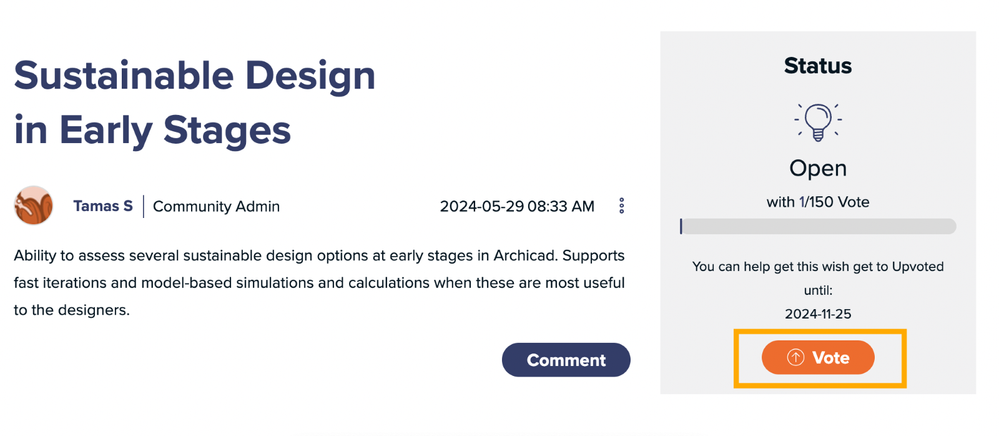
Task: Click the vote progress bar
Action: tap(817, 227)
